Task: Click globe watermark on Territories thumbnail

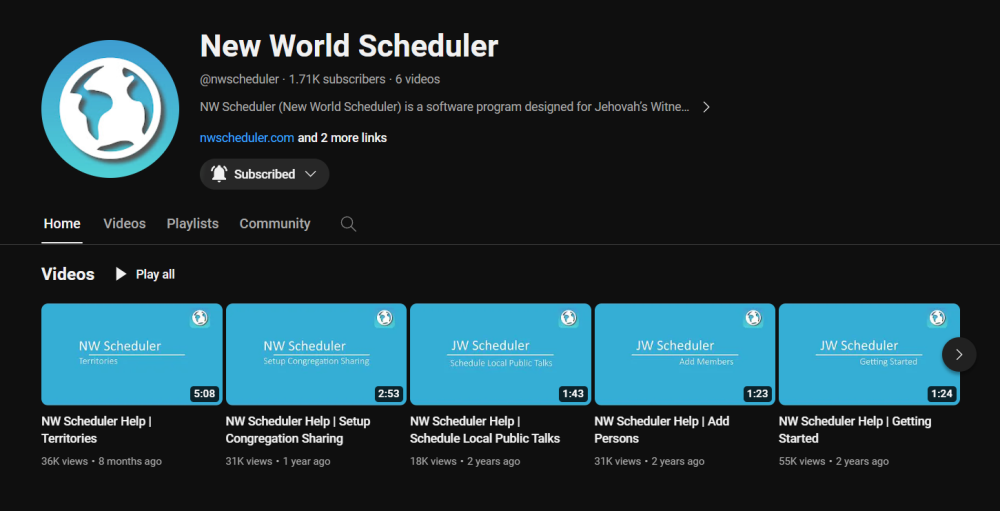Action: pyautogui.click(x=200, y=318)
